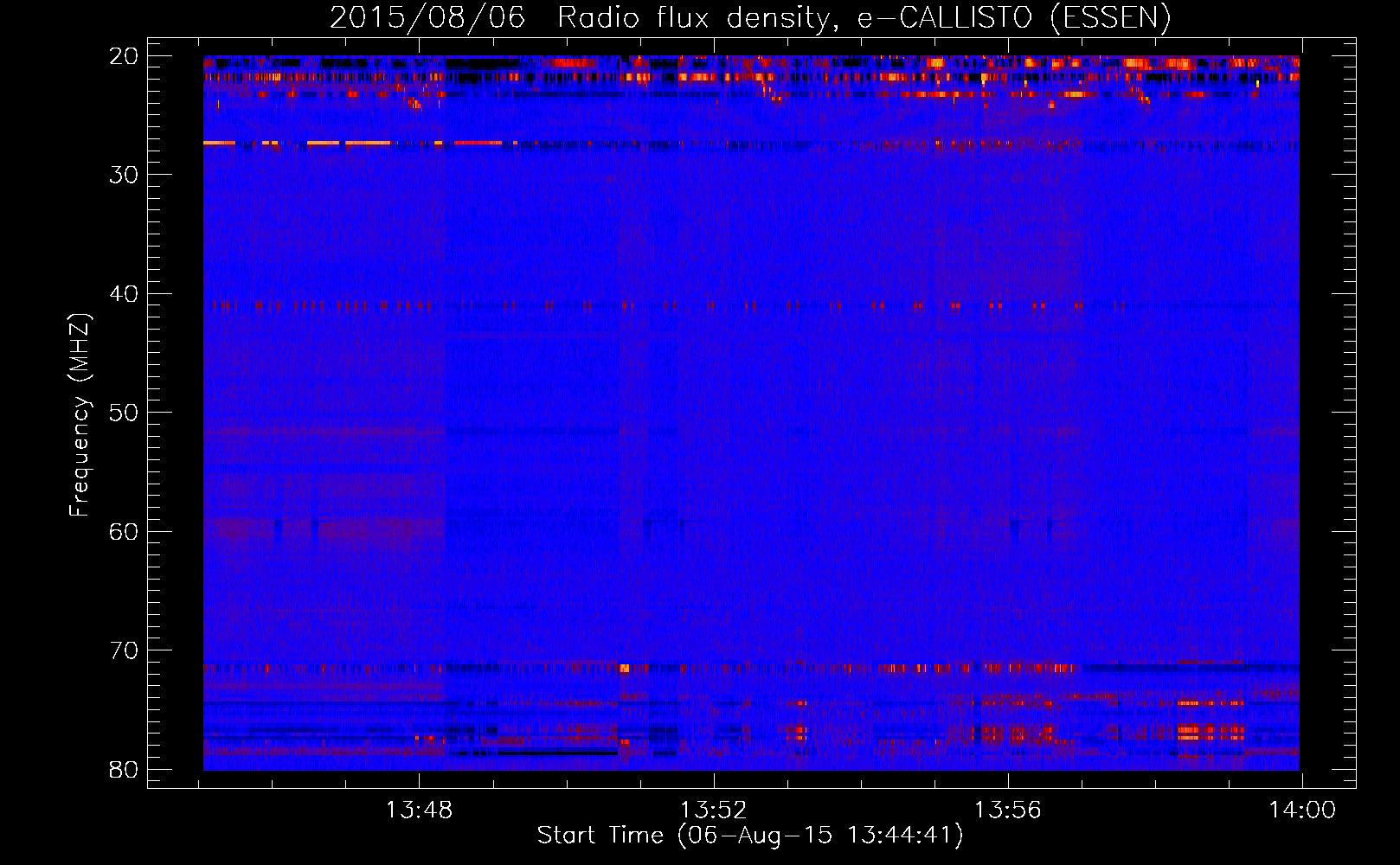
Task: Click the 13:48 time tick label
Action: 419,811
